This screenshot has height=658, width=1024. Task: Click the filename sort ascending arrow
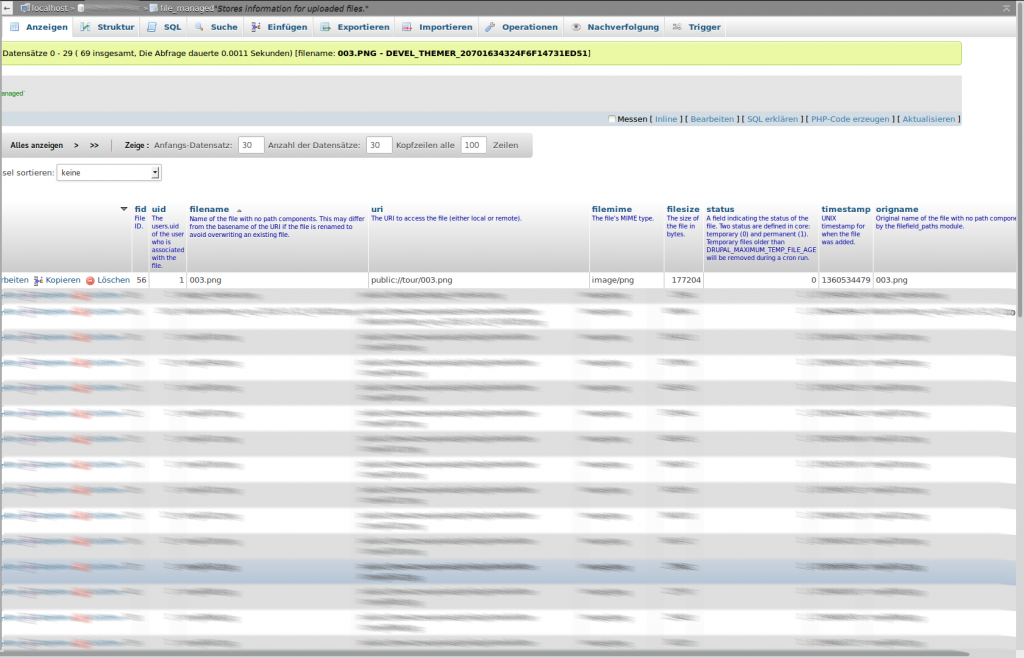[239, 210]
